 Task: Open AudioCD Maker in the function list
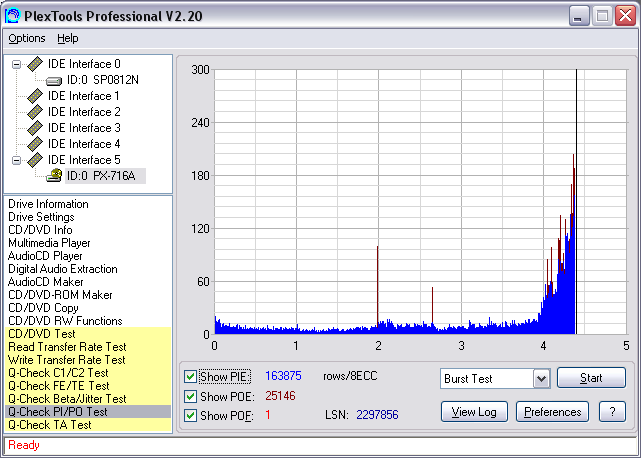[x=45, y=282]
